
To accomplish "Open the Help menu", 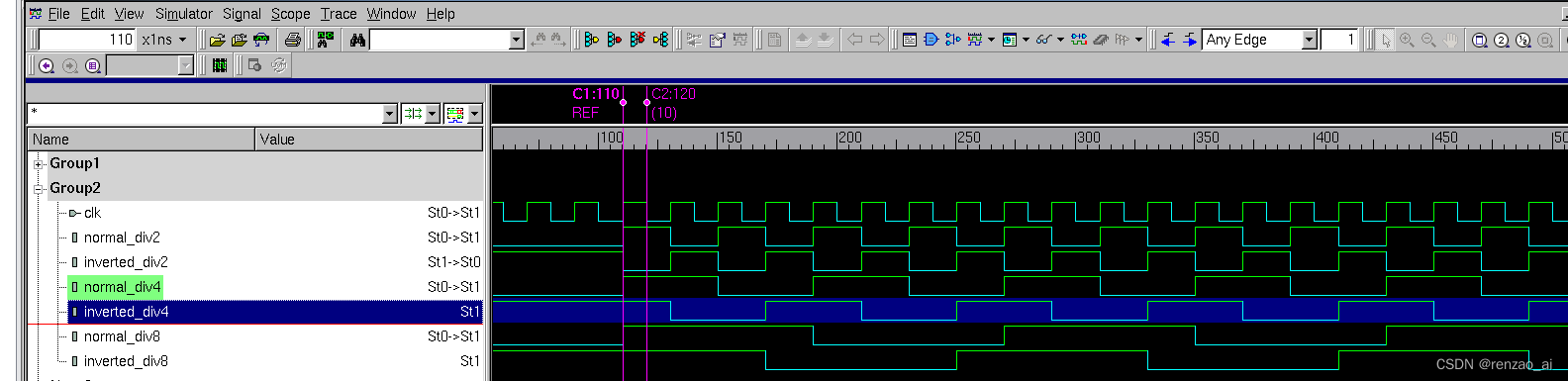I will pos(441,14).
